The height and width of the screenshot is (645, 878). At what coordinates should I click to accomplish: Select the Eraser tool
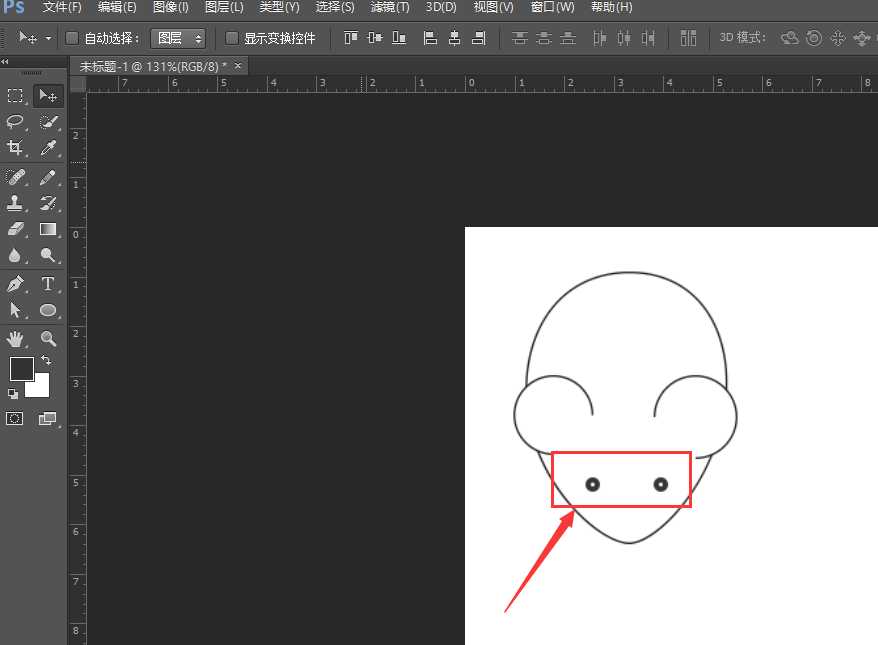click(16, 229)
